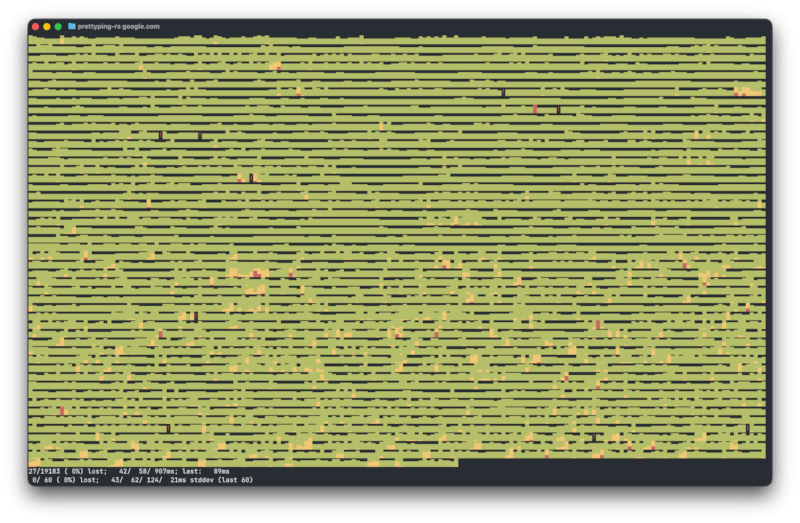
Task: Click the window title "prettyping-rs google.com"
Action: [118, 26]
